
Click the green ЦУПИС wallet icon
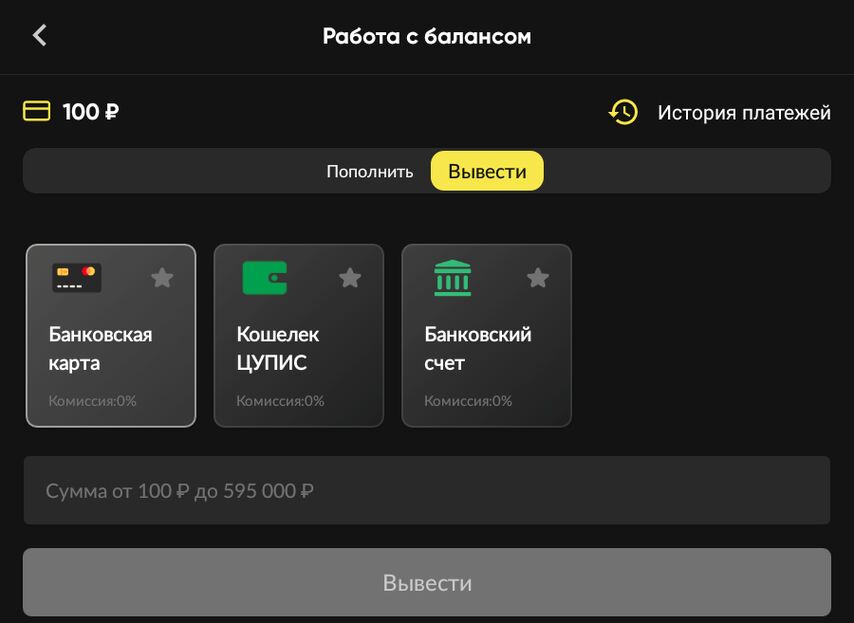click(x=265, y=277)
